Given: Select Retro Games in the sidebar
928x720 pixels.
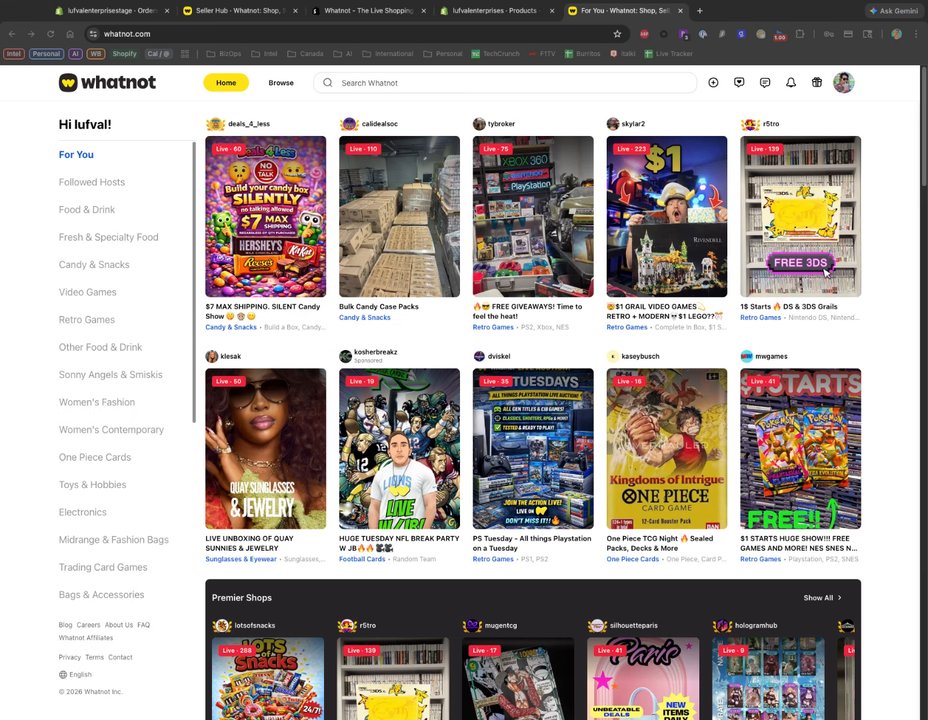Looking at the screenshot, I should point(87,319).
